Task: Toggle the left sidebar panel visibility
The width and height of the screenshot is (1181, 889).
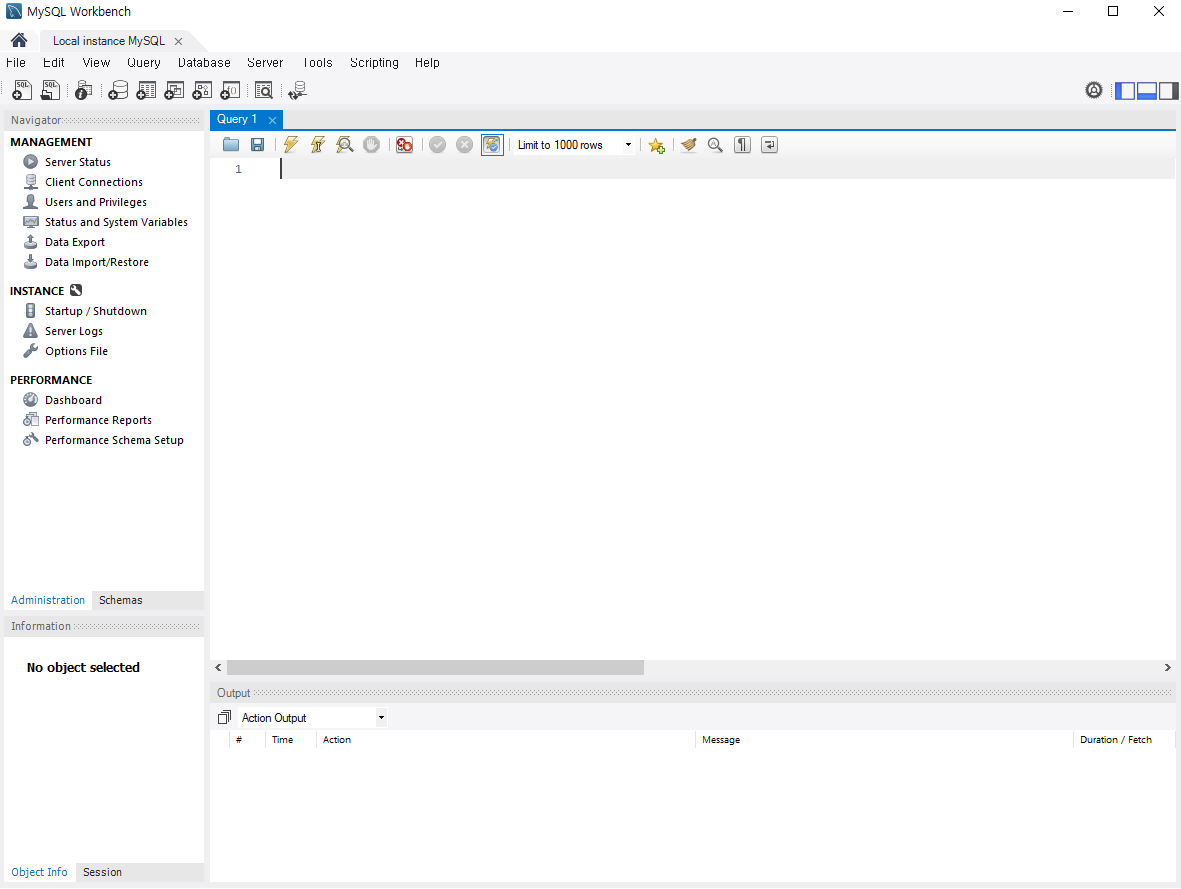Action: (x=1125, y=90)
